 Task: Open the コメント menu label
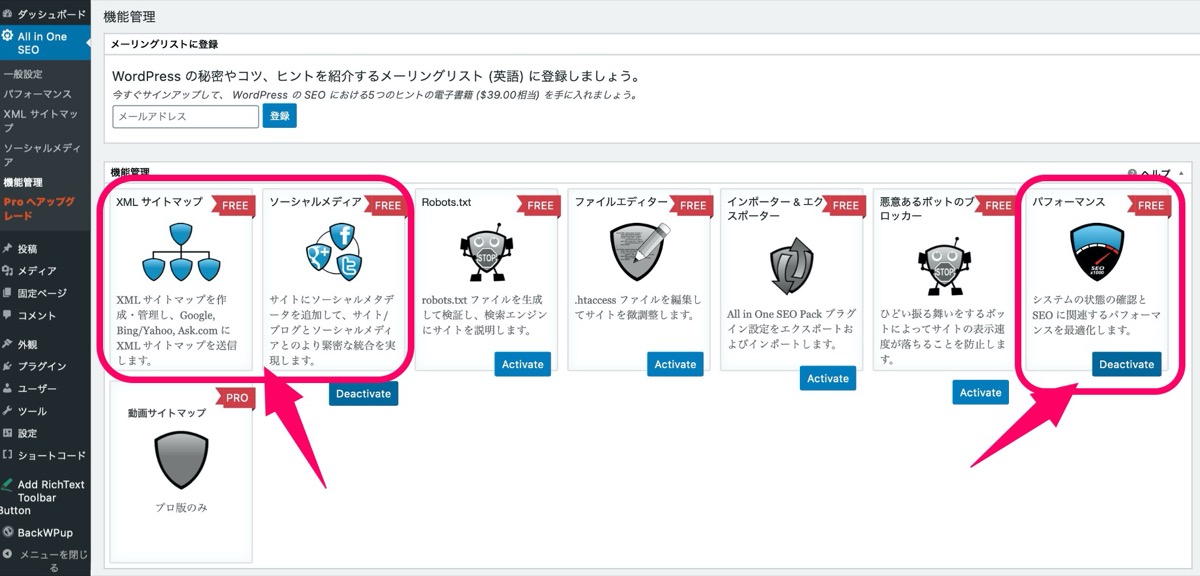point(37,316)
